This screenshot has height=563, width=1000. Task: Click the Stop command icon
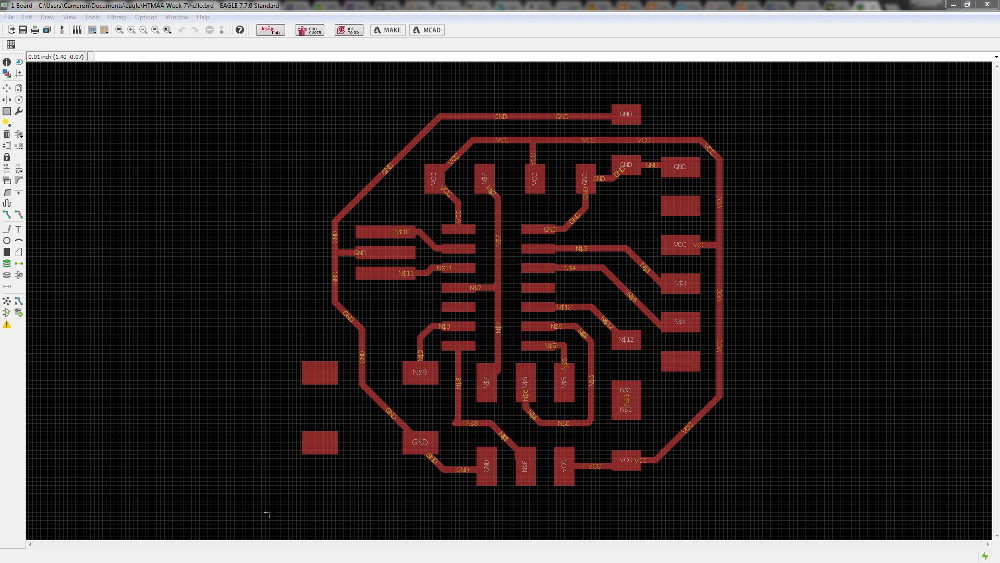coord(209,30)
